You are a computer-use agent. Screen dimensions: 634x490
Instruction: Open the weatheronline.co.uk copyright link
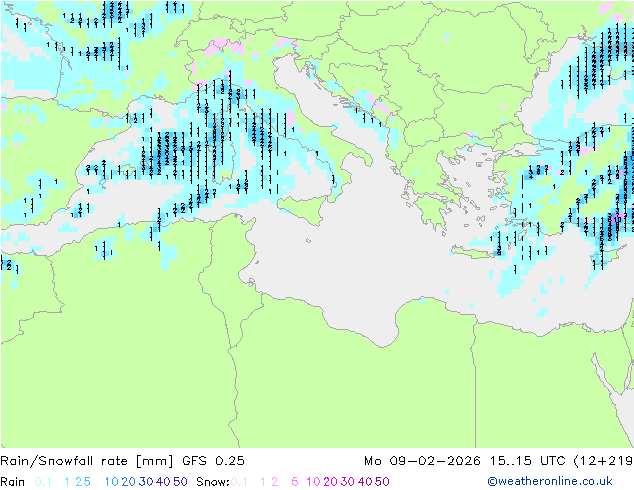[550, 481]
